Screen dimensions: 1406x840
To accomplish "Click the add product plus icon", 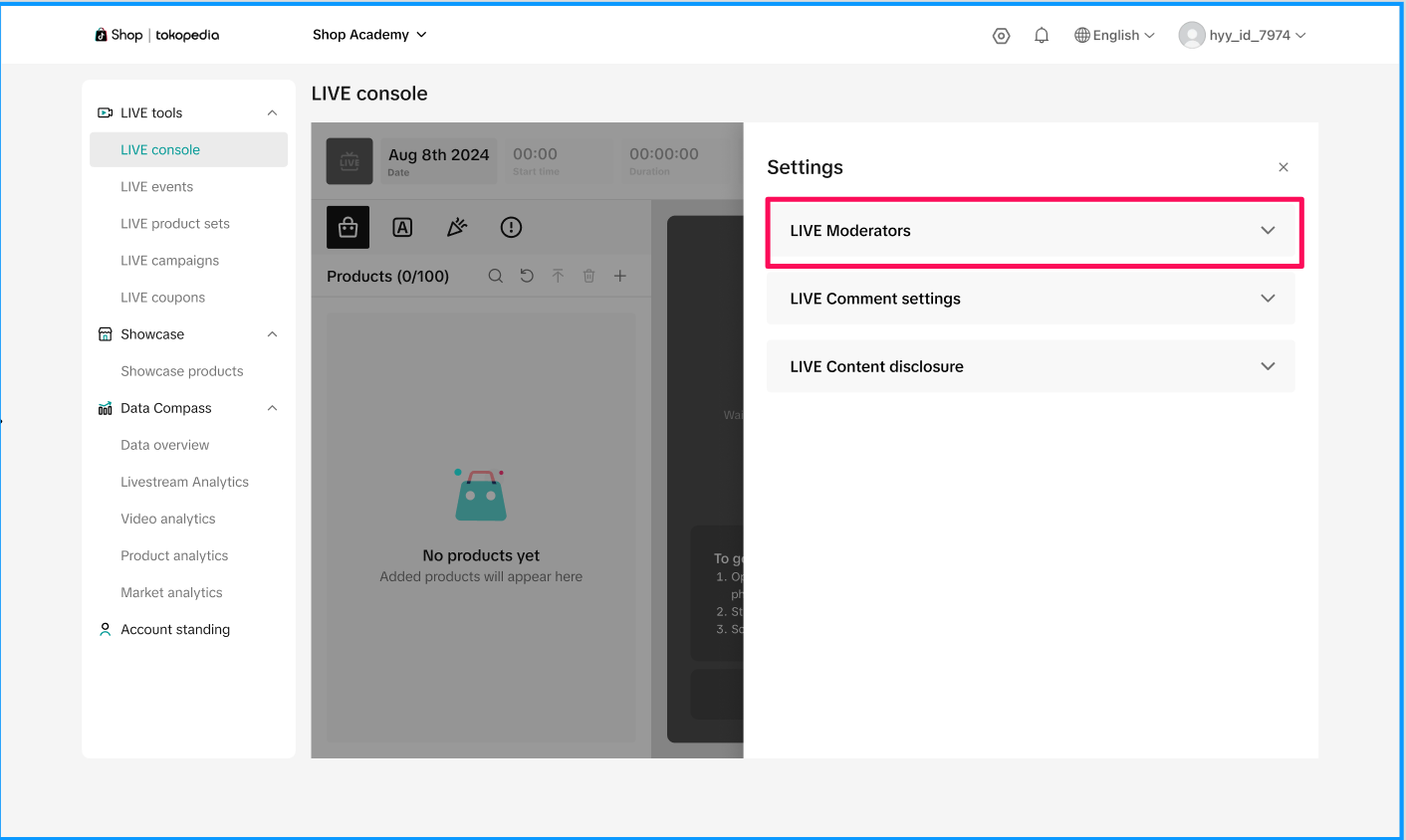I will click(x=620, y=277).
